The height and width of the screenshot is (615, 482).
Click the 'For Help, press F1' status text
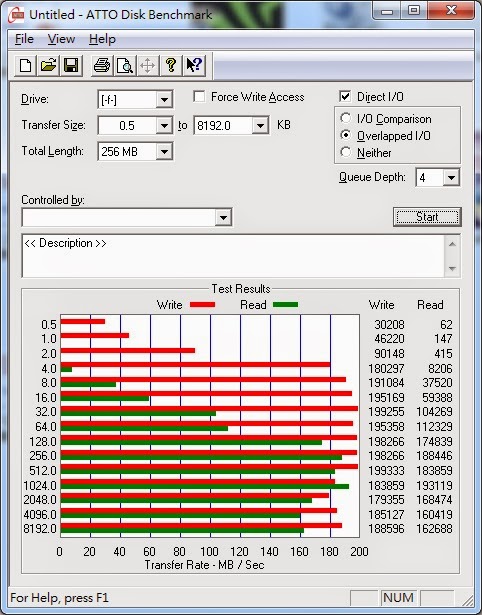[59, 598]
